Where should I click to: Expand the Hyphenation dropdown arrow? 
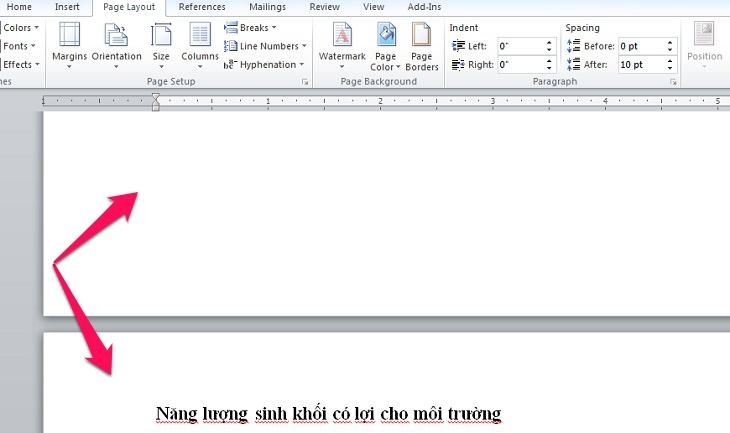coord(302,64)
